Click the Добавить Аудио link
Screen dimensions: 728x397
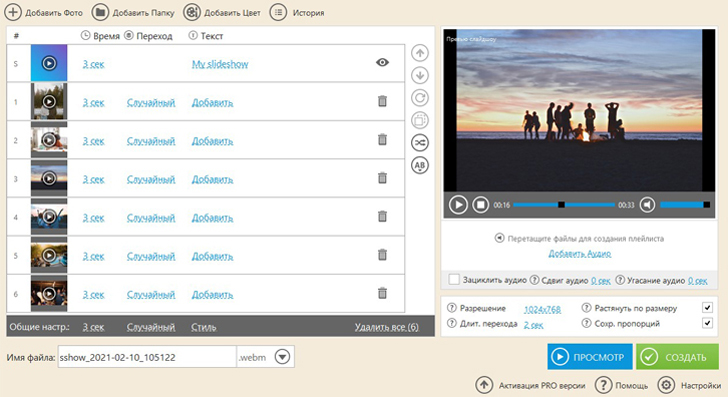pos(579,254)
